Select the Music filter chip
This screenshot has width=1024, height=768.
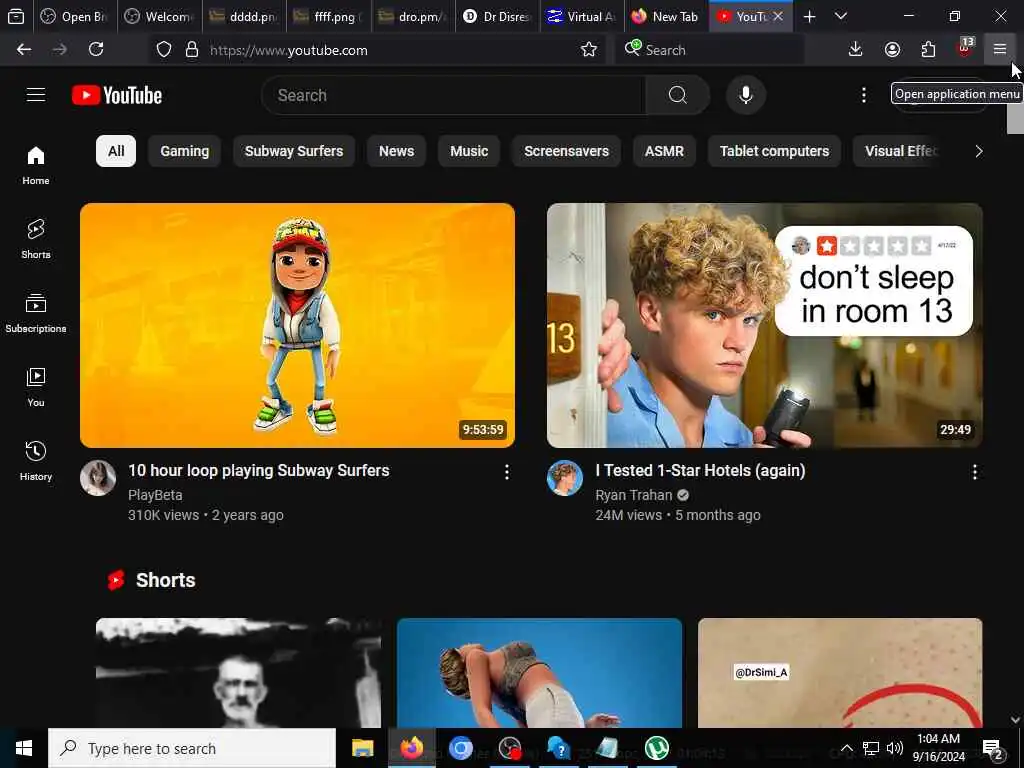469,152
